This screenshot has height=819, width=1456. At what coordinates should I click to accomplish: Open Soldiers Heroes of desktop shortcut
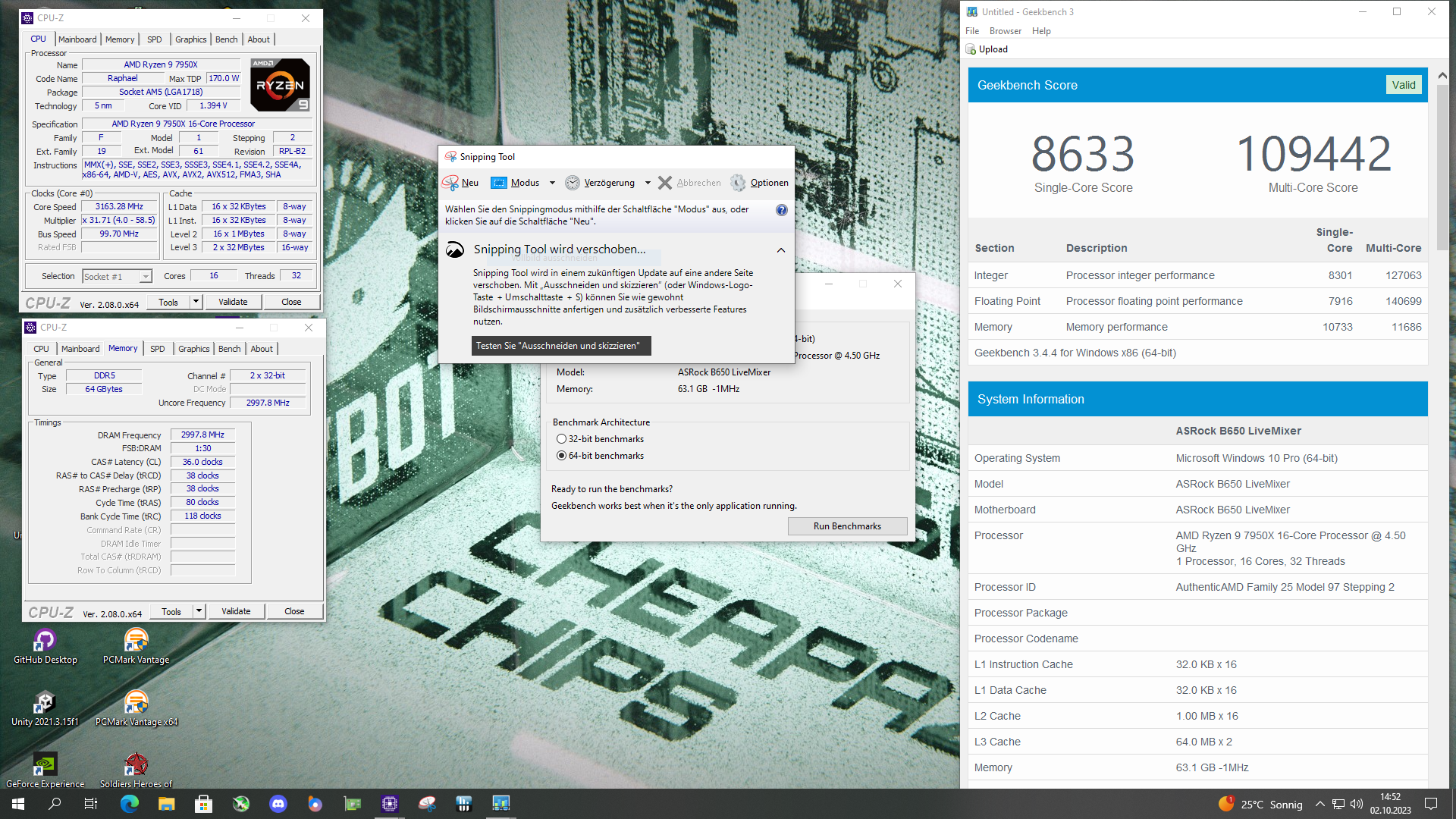click(136, 764)
